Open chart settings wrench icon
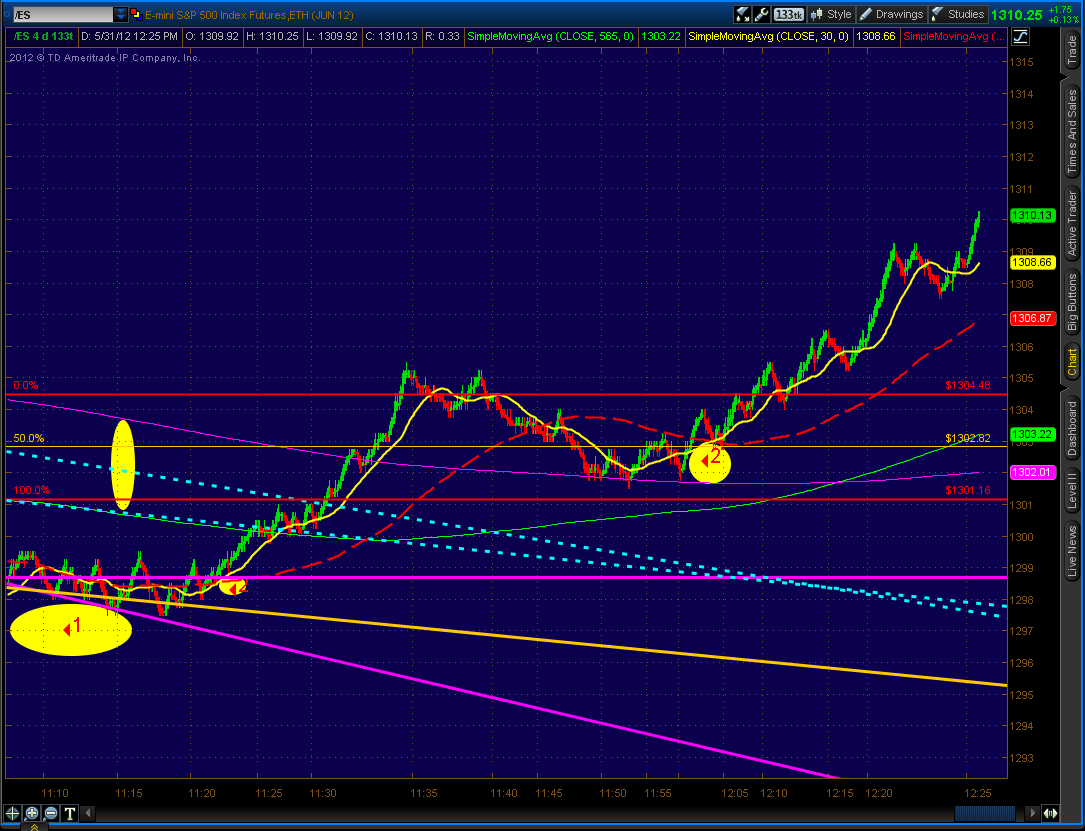Screen dimensions: 1085x831 tap(762, 14)
